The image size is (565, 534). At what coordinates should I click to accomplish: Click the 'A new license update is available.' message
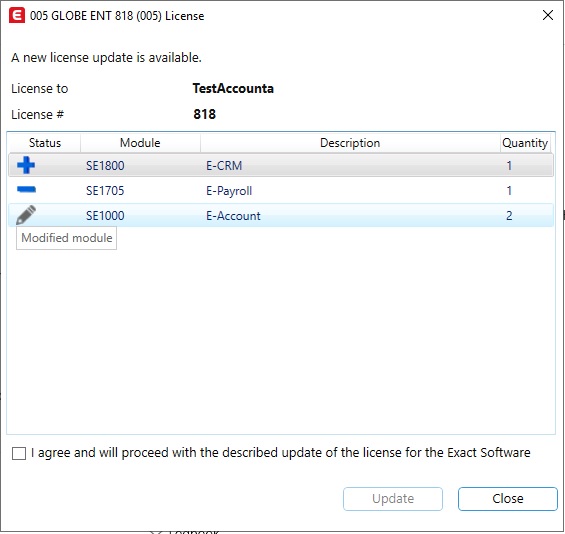tap(106, 58)
